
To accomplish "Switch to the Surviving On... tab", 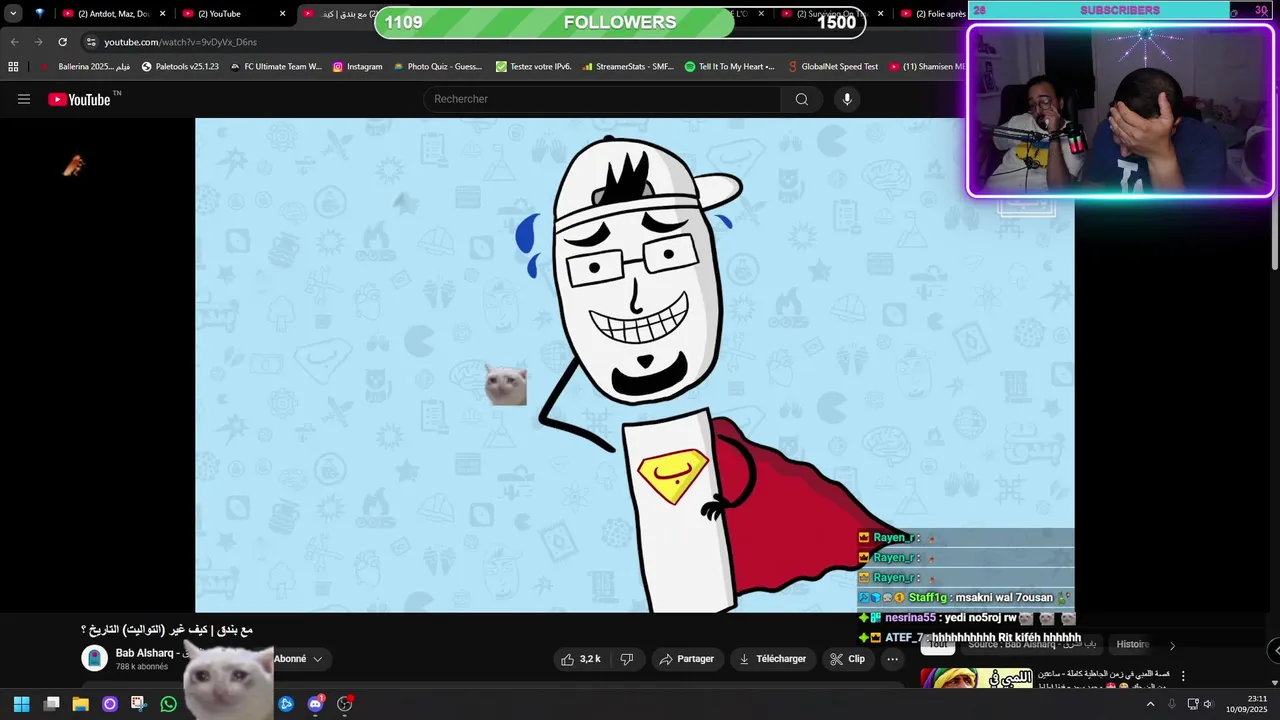I will pos(828,13).
